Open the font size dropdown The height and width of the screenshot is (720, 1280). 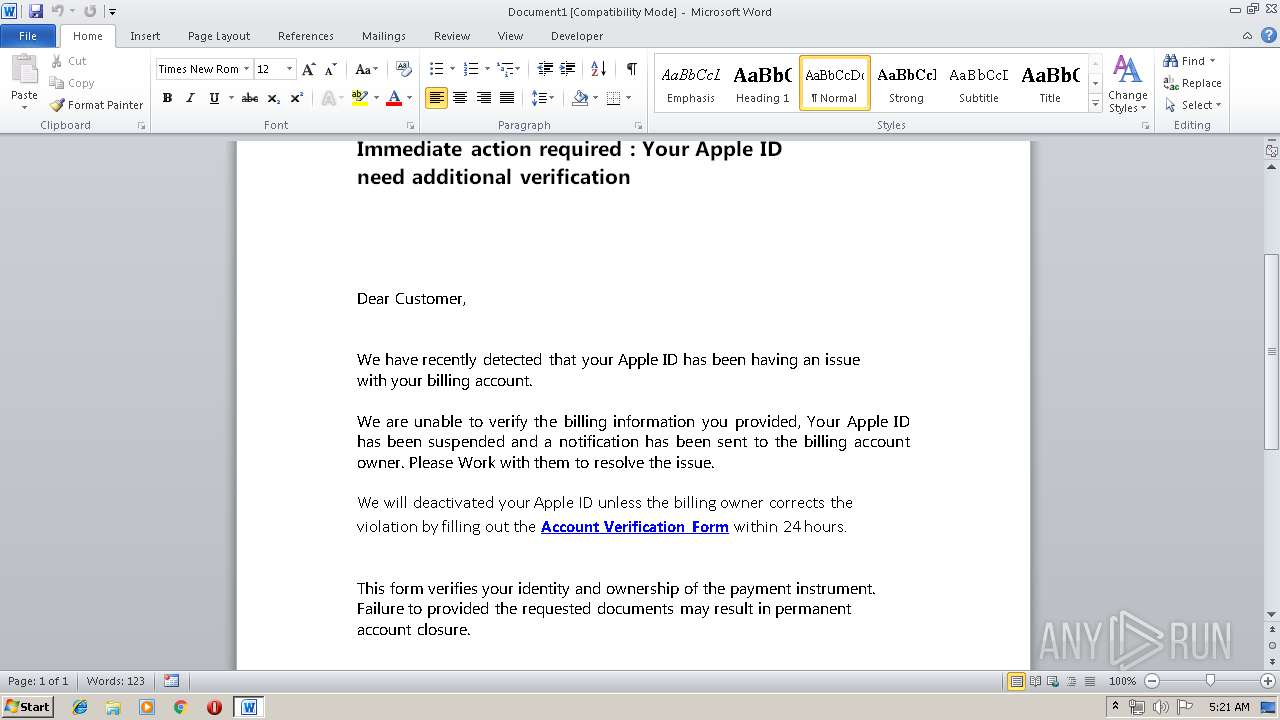click(290, 69)
